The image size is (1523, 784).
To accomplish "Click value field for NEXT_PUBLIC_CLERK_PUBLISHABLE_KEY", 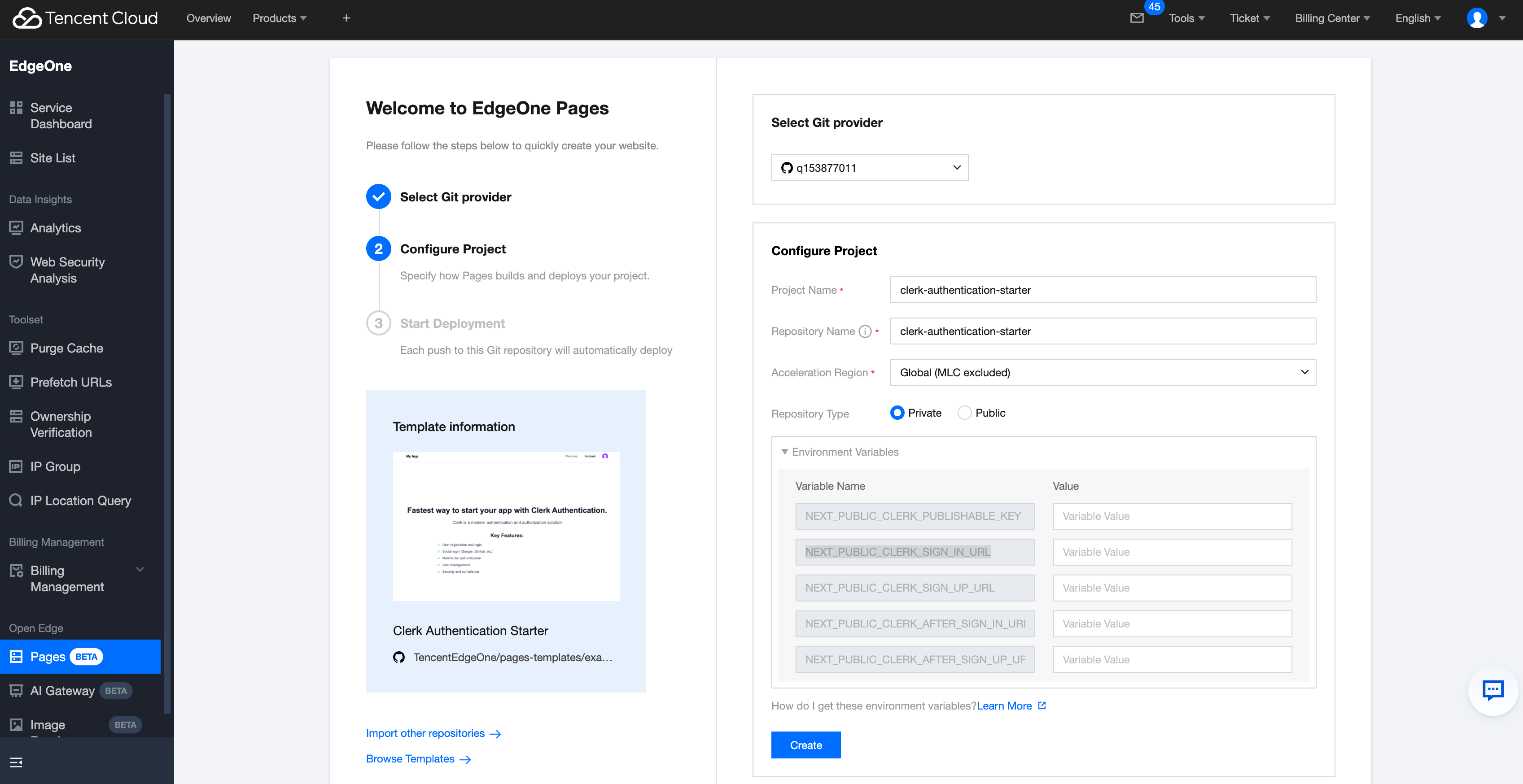I will [x=1172, y=516].
